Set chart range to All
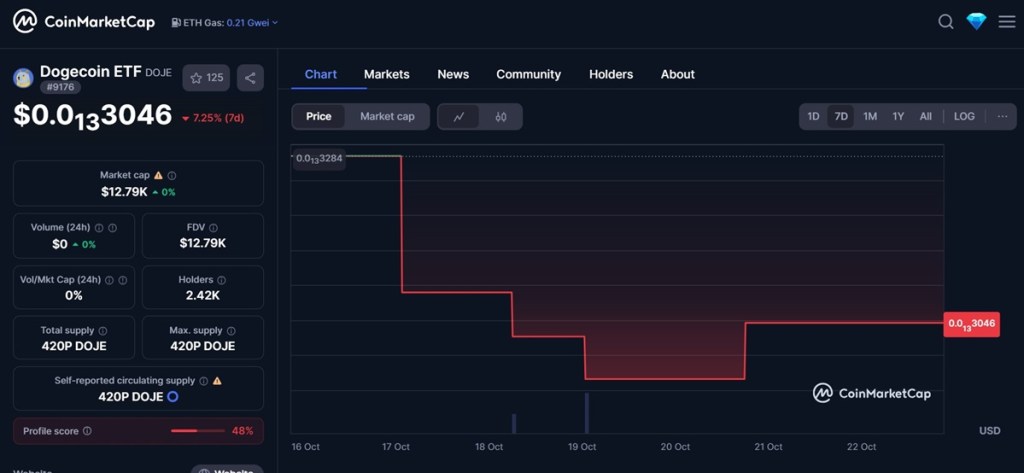This screenshot has width=1024, height=473. pyautogui.click(x=925, y=117)
